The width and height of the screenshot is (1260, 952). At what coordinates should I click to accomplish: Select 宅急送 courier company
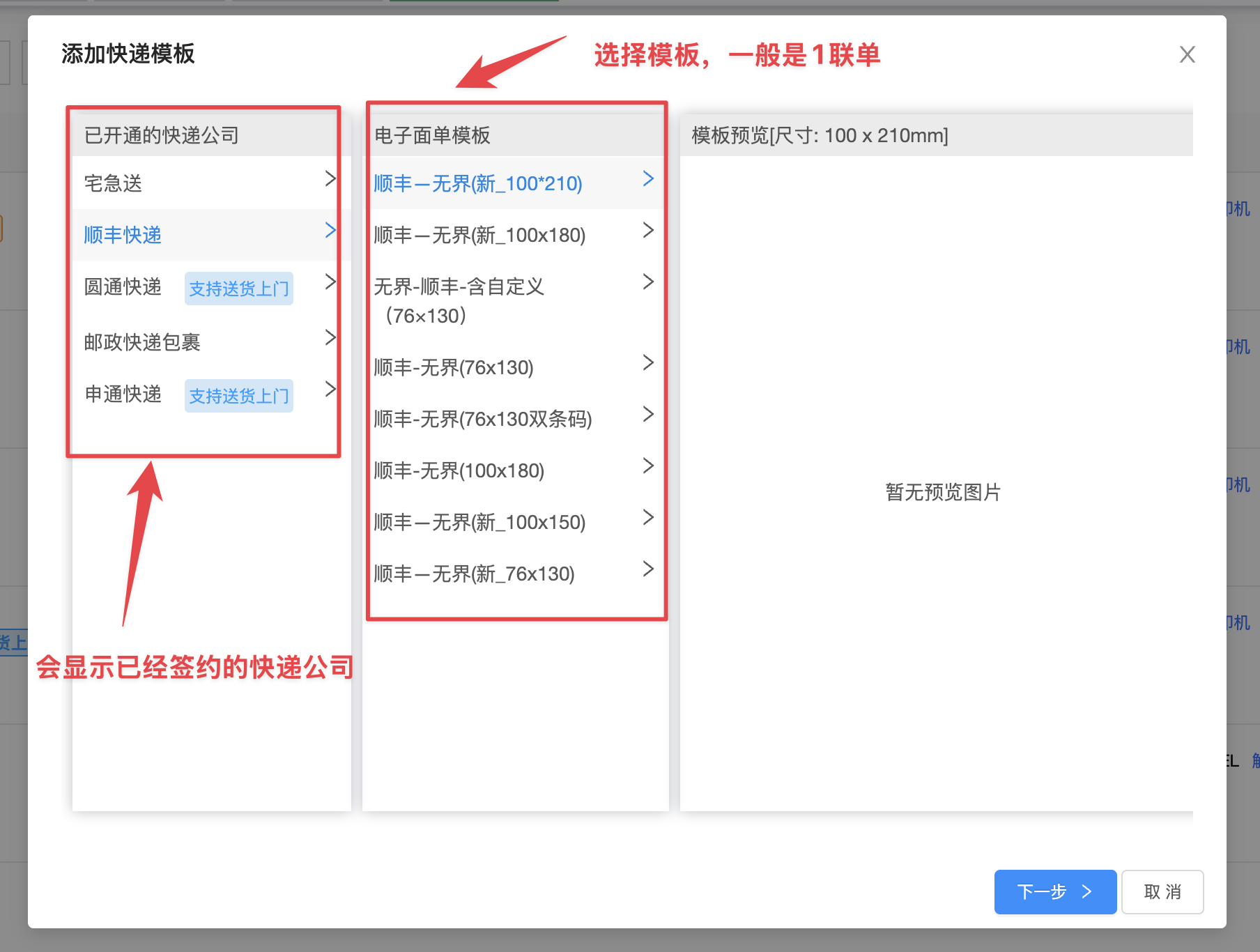(114, 183)
